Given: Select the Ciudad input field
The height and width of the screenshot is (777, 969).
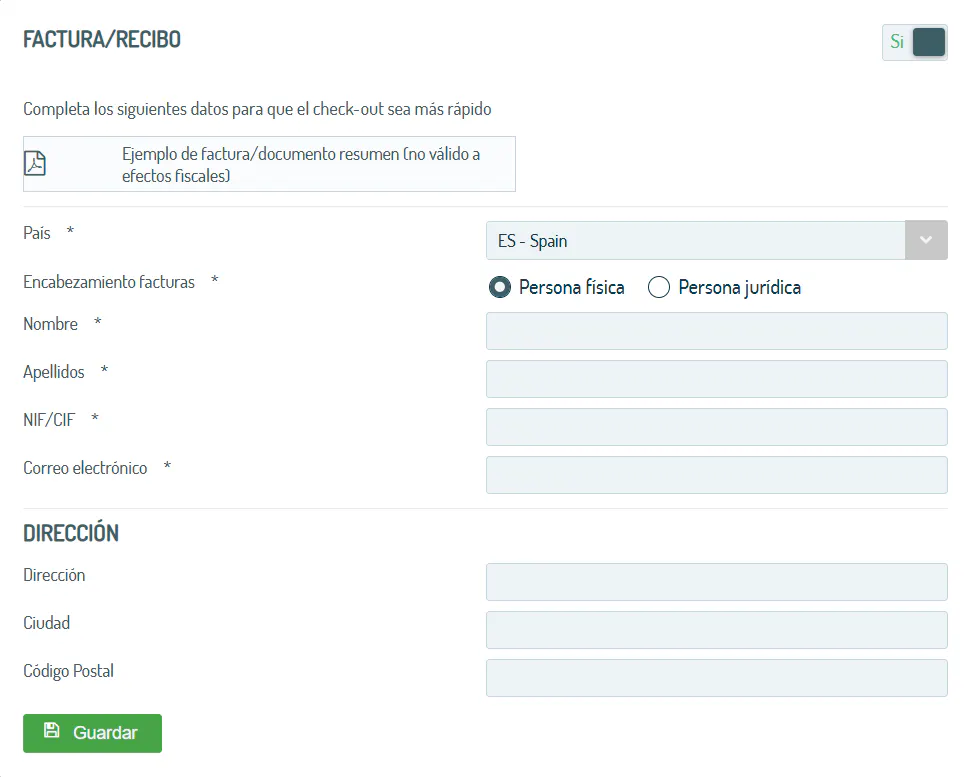Looking at the screenshot, I should click(x=717, y=630).
